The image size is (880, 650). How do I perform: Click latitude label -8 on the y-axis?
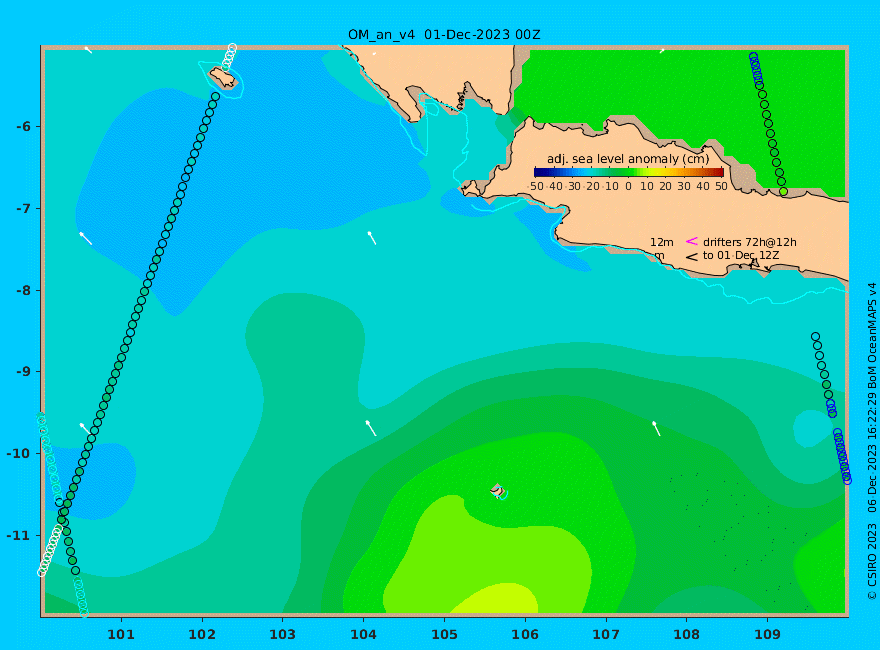tap(23, 290)
